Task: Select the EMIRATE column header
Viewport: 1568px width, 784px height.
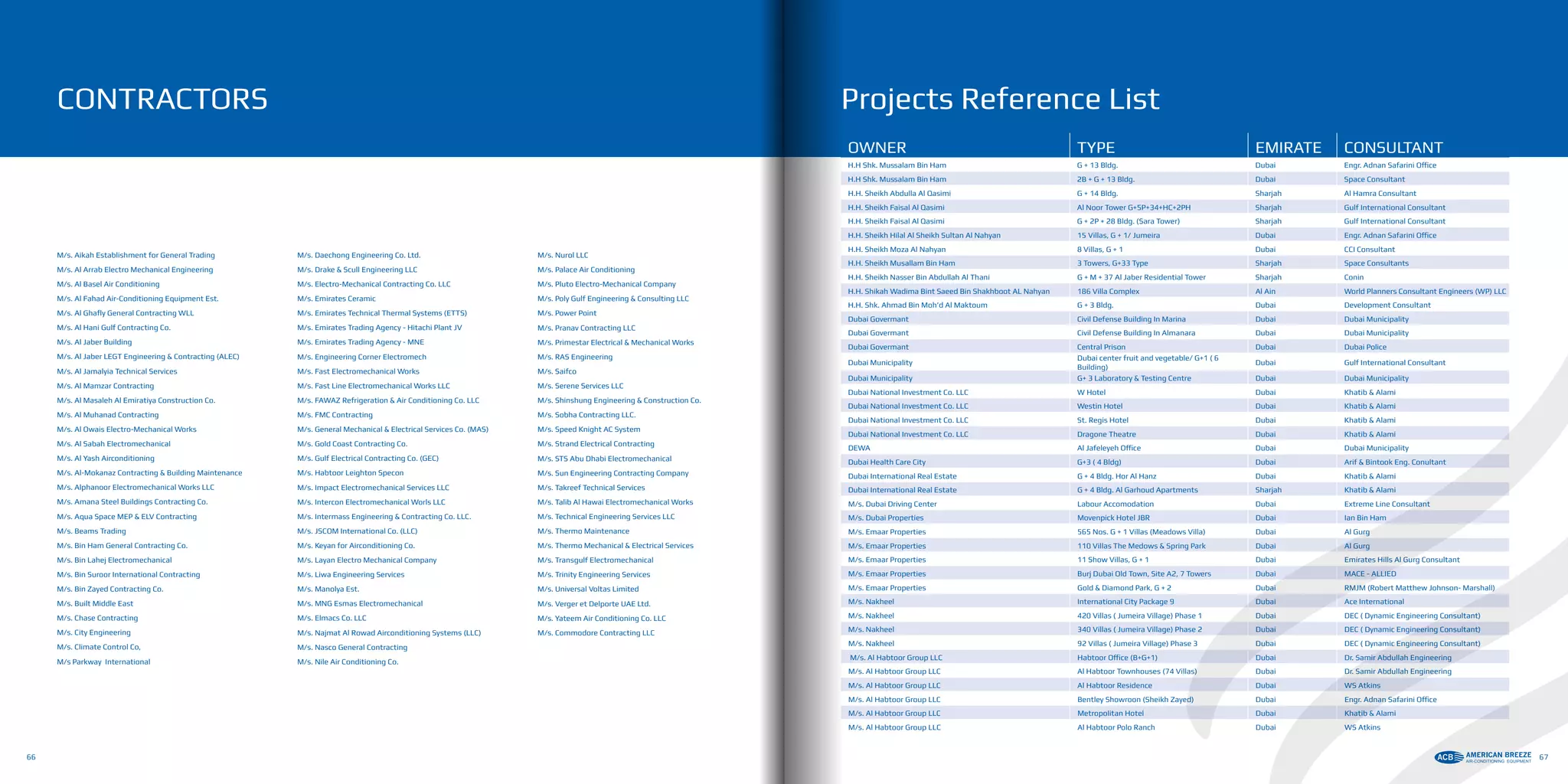Action: pos(1289,148)
